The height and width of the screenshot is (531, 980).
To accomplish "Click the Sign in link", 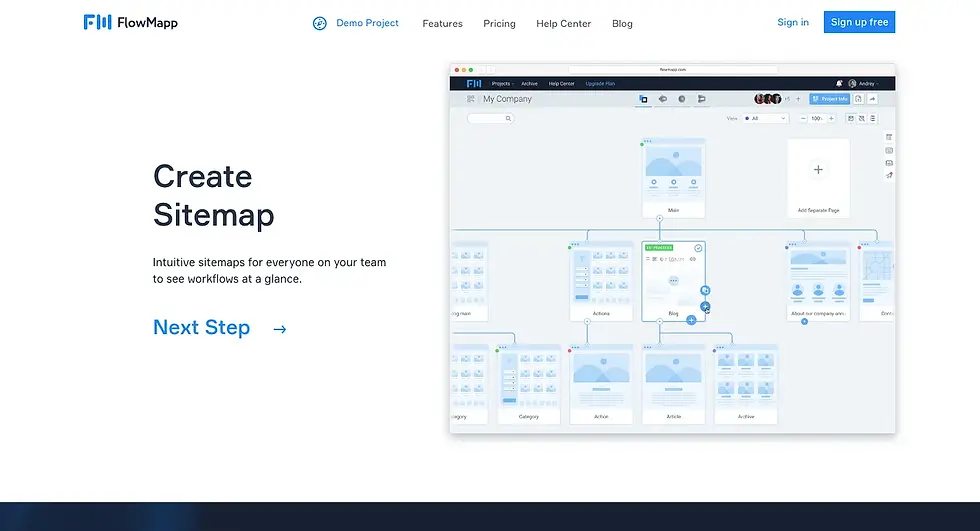I will click(x=792, y=22).
